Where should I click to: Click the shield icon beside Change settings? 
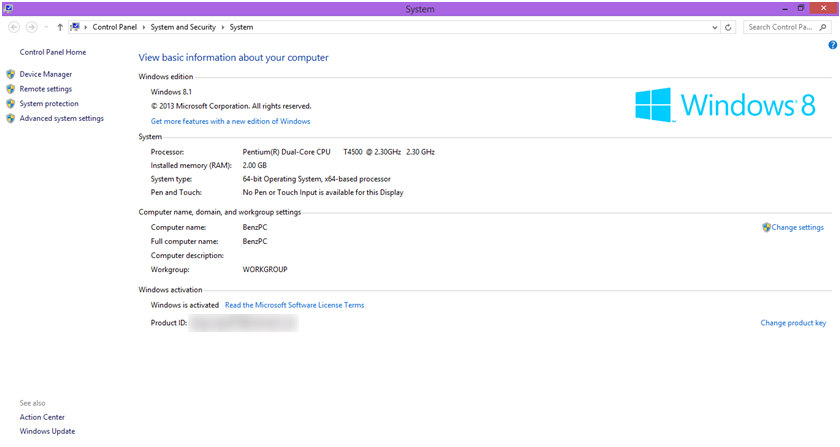766,227
